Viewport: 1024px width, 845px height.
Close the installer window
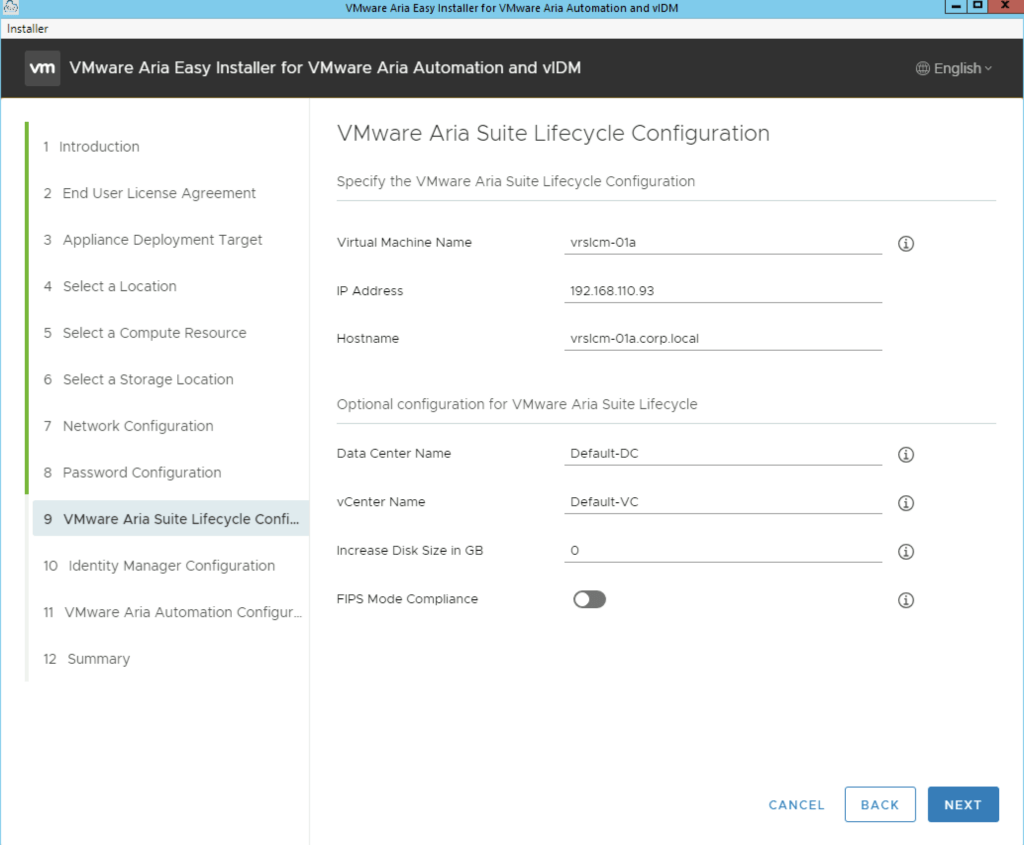click(x=1004, y=7)
